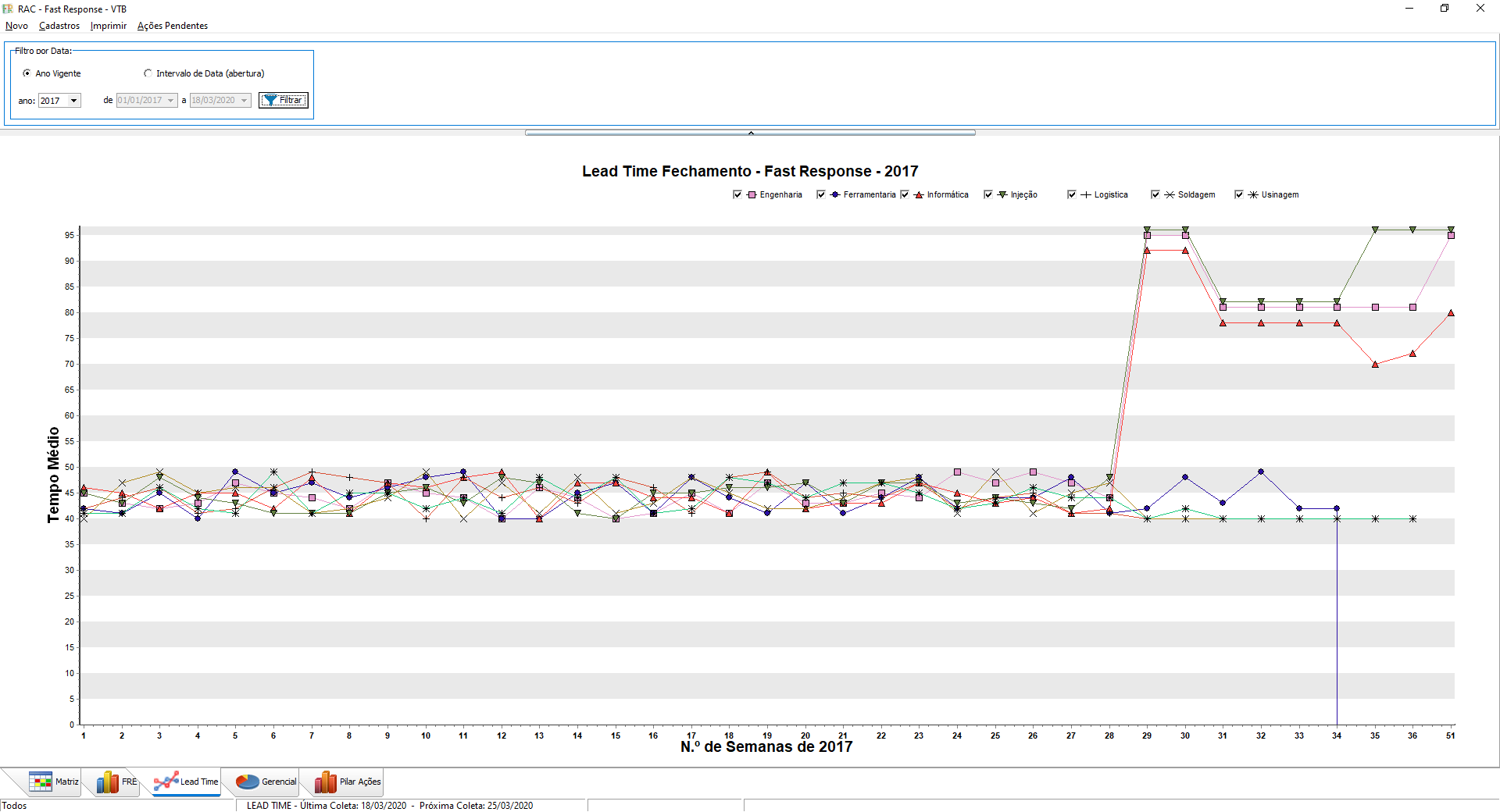Viewport: 1500px width, 812px height.
Task: Switch to the Gerencial tab
Action: (x=266, y=782)
